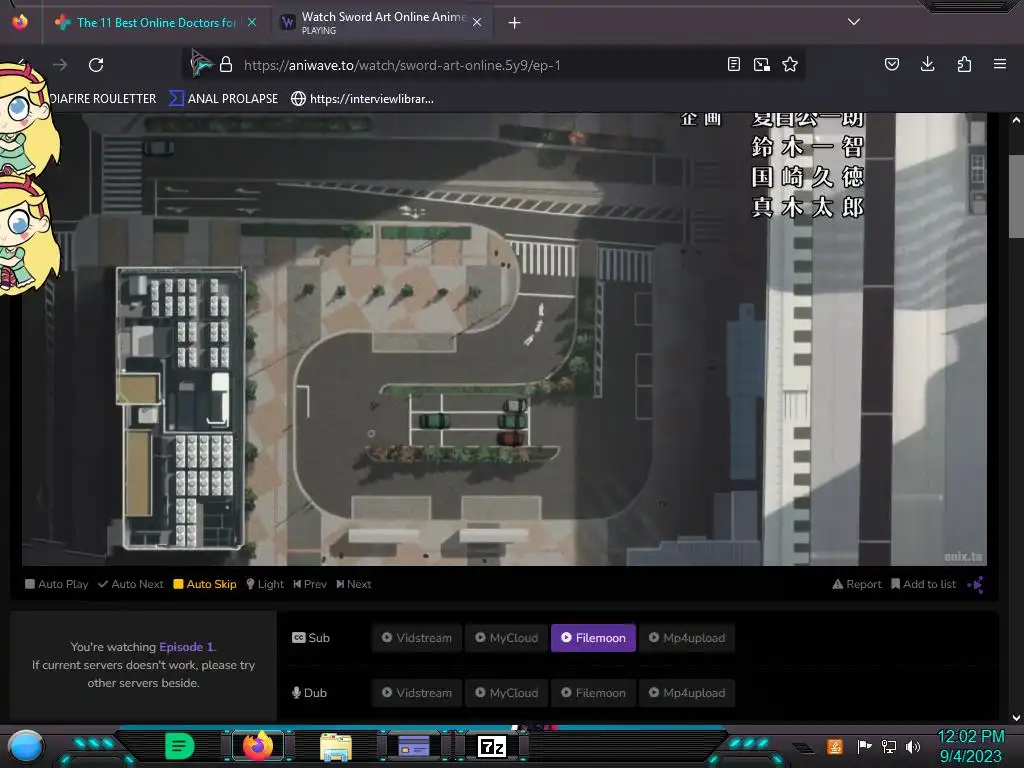Go to the Next episode
The image size is (1024, 768).
[x=353, y=584]
